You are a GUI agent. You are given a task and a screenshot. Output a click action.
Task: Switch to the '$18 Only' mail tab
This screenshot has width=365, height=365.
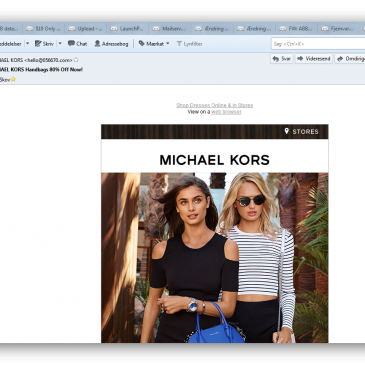43,29
